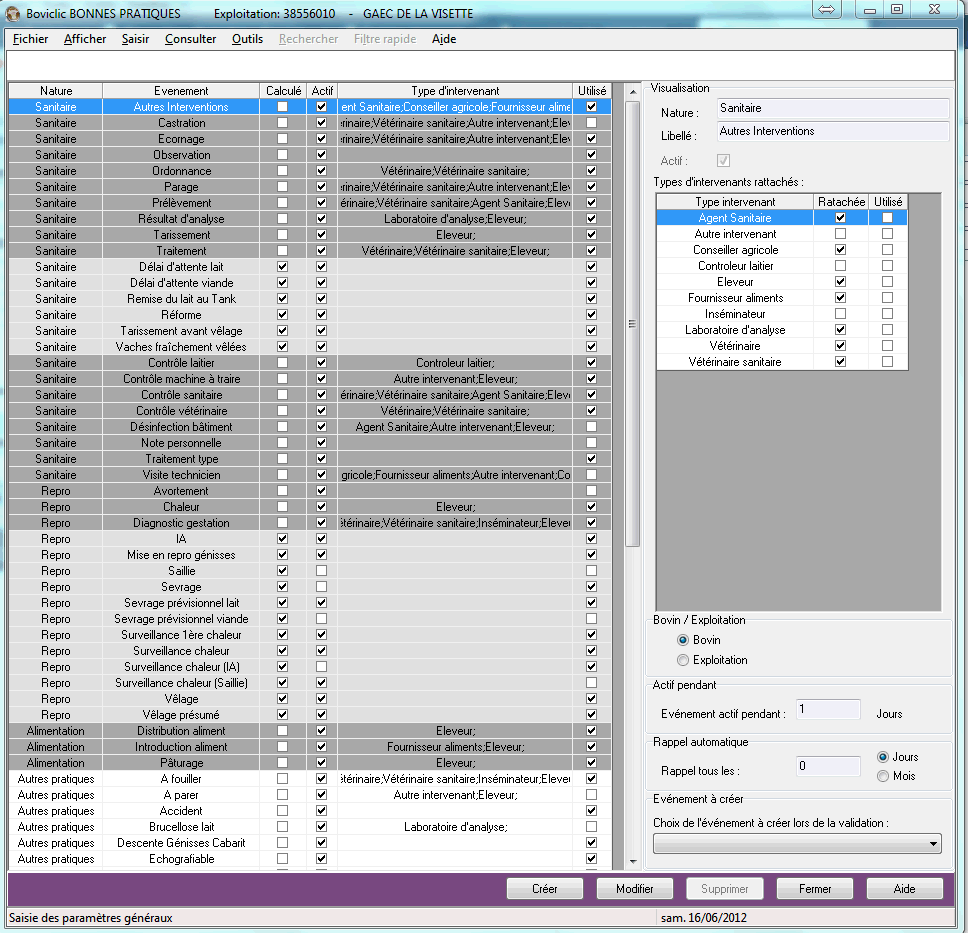Select Agent Sanitaire in intervenant types list
The width and height of the screenshot is (968, 933).
(782, 217)
